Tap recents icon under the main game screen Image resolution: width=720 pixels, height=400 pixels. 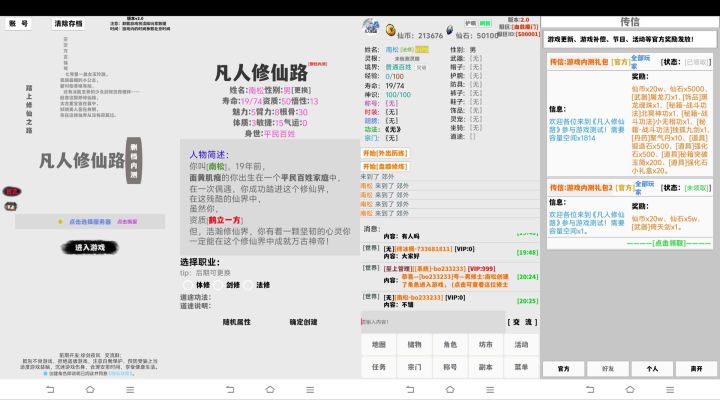point(490,389)
